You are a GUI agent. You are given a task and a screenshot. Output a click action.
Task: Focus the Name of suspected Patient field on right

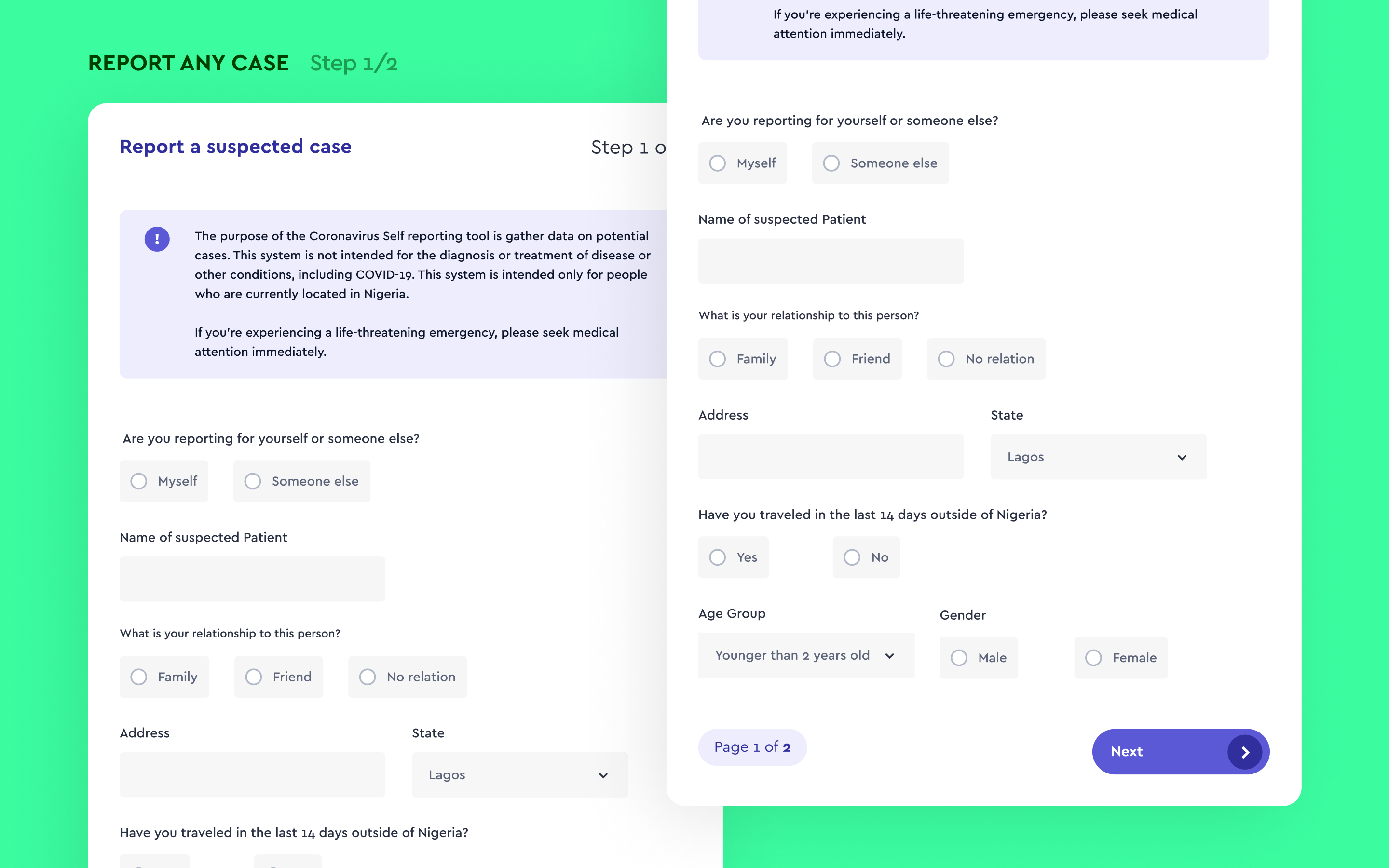pos(831,261)
